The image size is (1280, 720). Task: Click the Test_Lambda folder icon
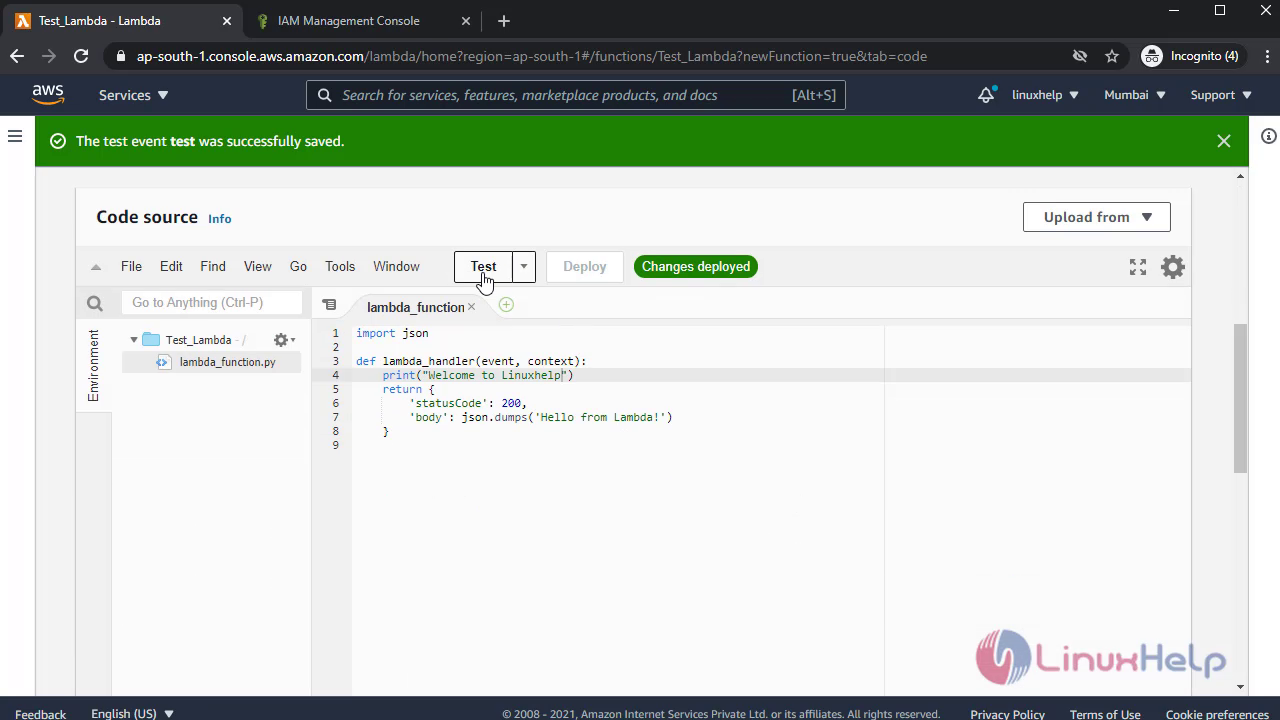(151, 340)
